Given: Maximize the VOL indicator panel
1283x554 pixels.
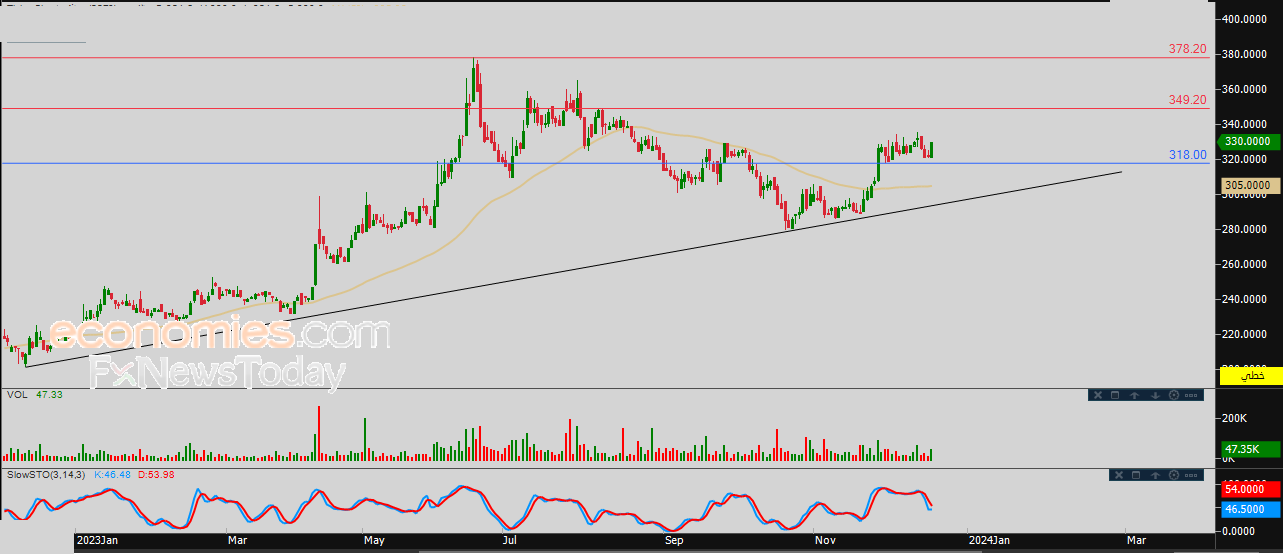Looking at the screenshot, I should click(x=1115, y=395).
